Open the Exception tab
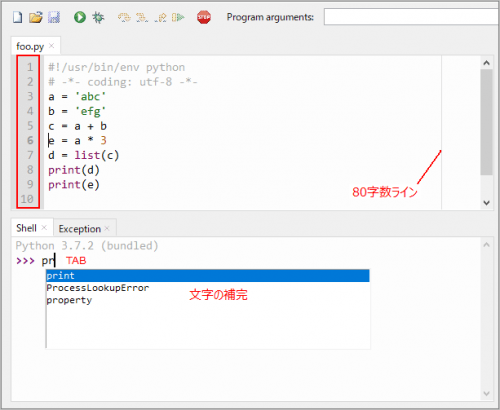 coord(80,229)
